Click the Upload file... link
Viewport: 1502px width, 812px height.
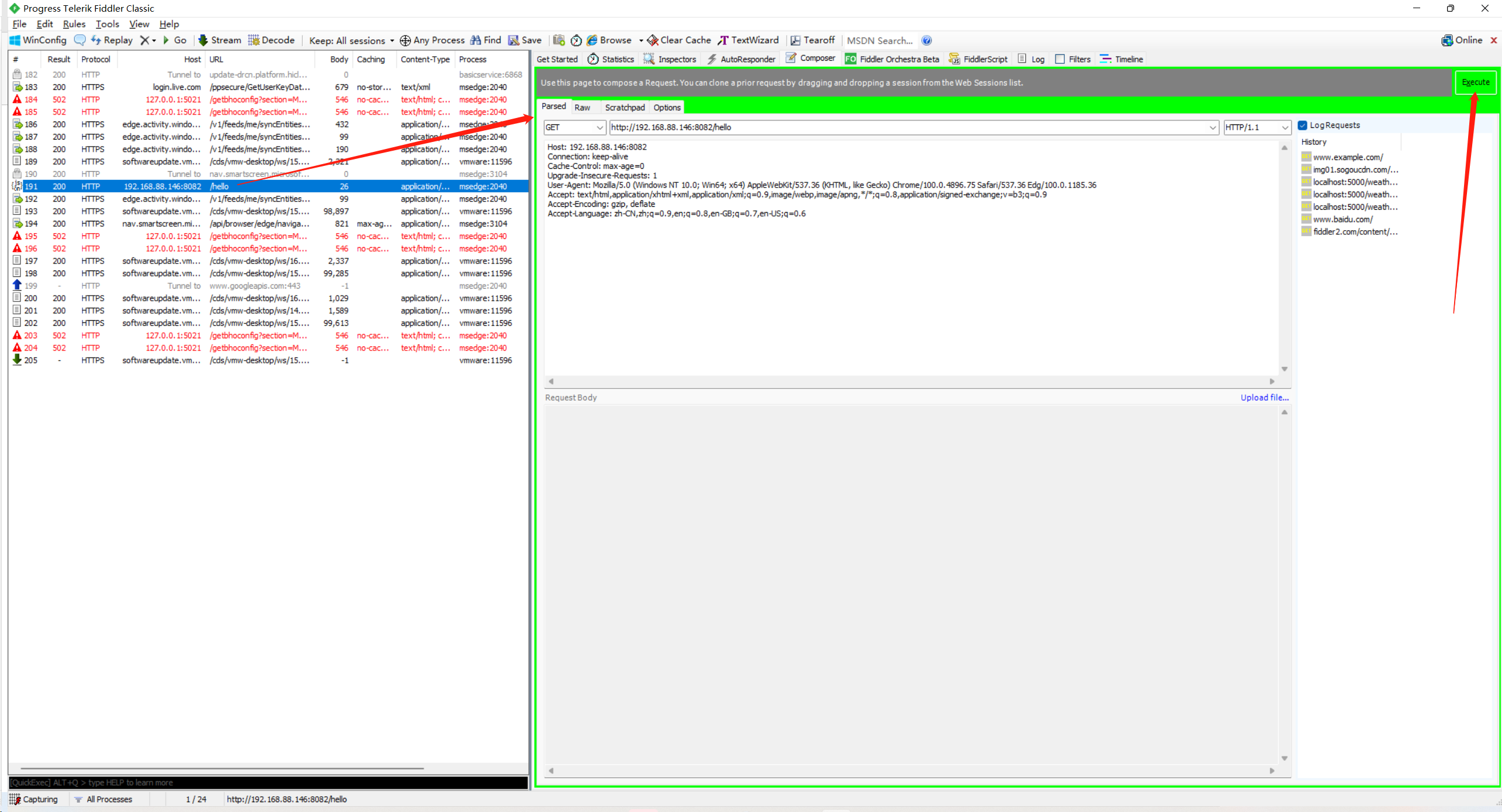click(1265, 397)
